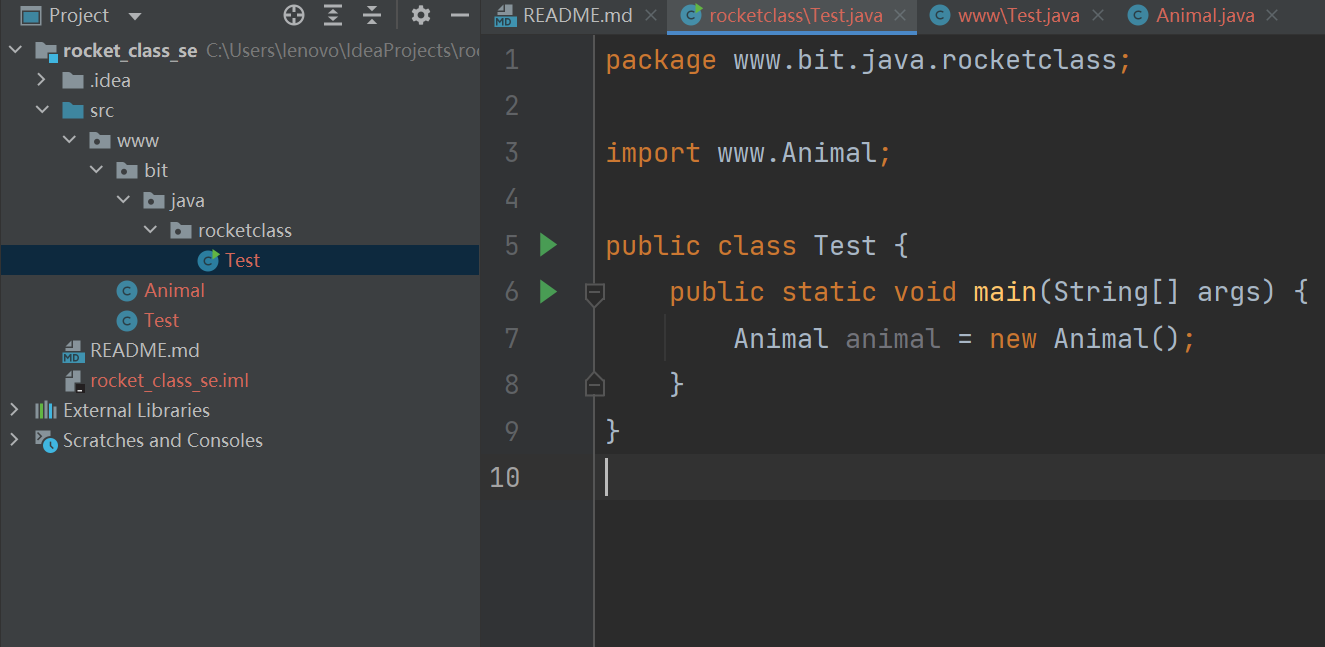Open the Project panel settings gear
The height and width of the screenshot is (647, 1325).
(421, 15)
